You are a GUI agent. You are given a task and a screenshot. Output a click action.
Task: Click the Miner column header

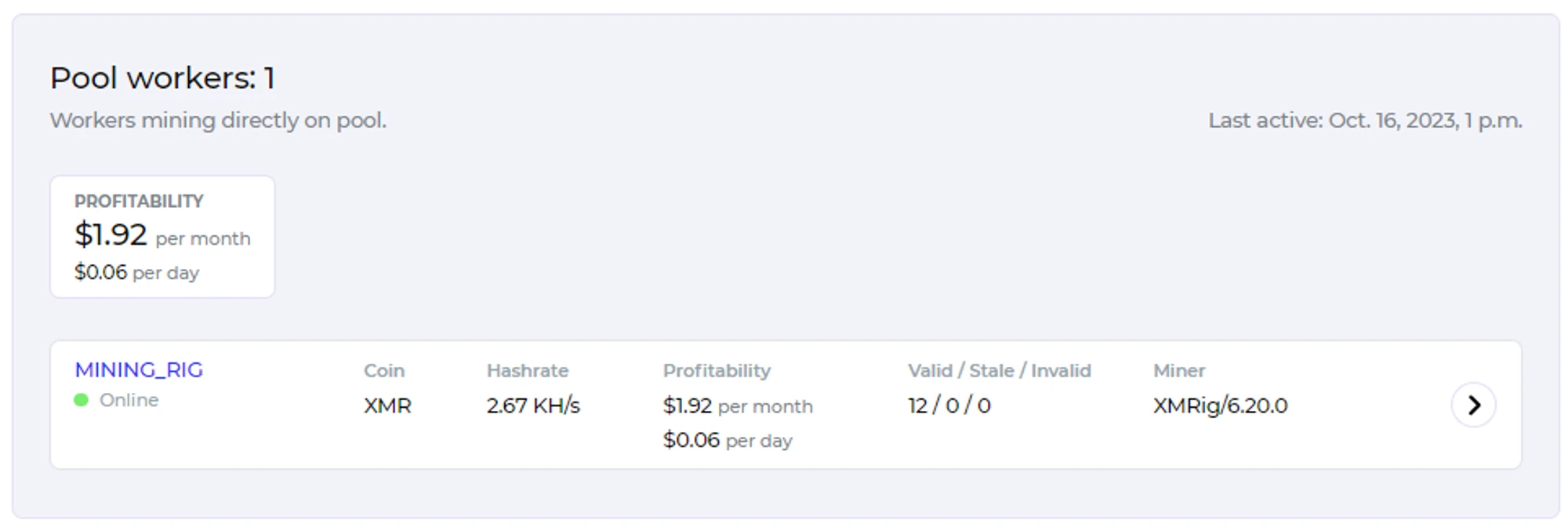pos(1178,370)
